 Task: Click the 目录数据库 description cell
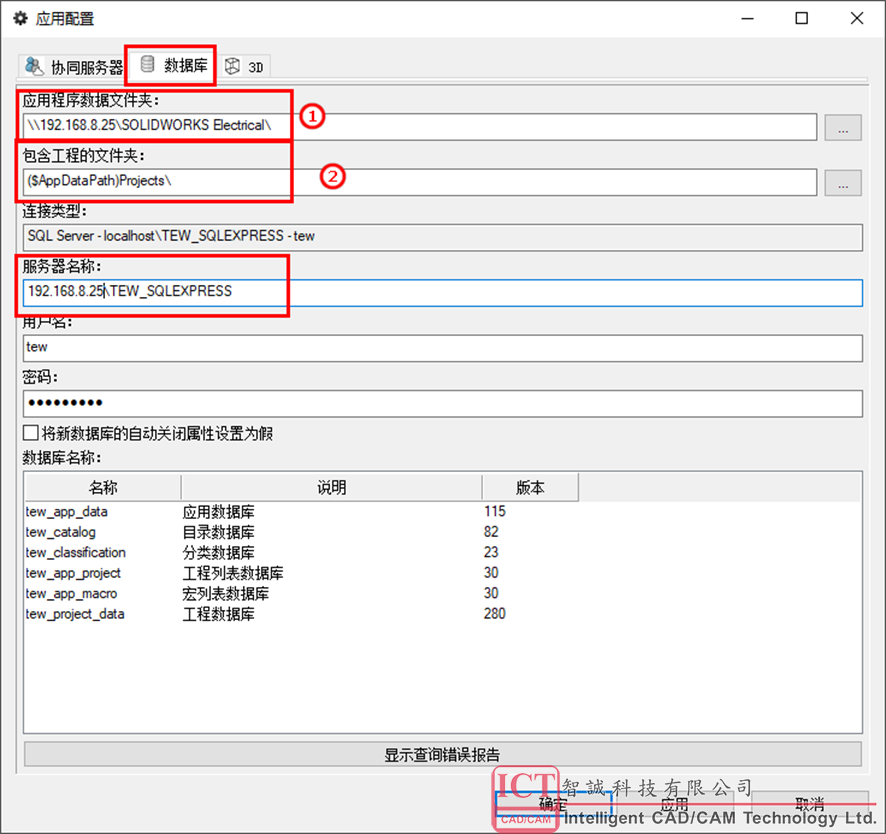218,532
